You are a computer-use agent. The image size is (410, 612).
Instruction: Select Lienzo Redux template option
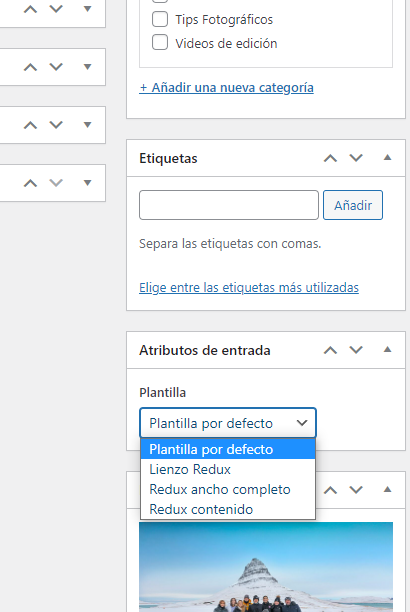[x=228, y=469]
